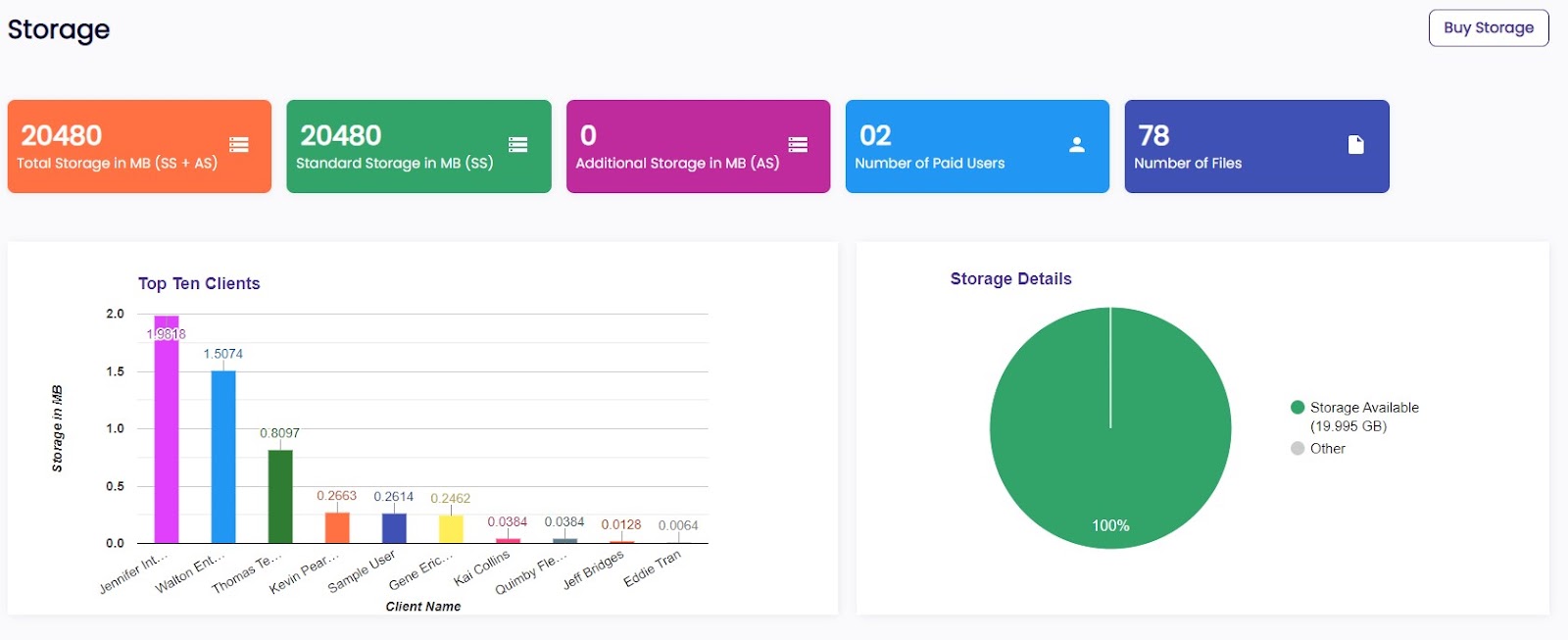Screen dimensions: 1568x640
Task: Click the storage icon on Total Storage card
Action: pos(238,145)
